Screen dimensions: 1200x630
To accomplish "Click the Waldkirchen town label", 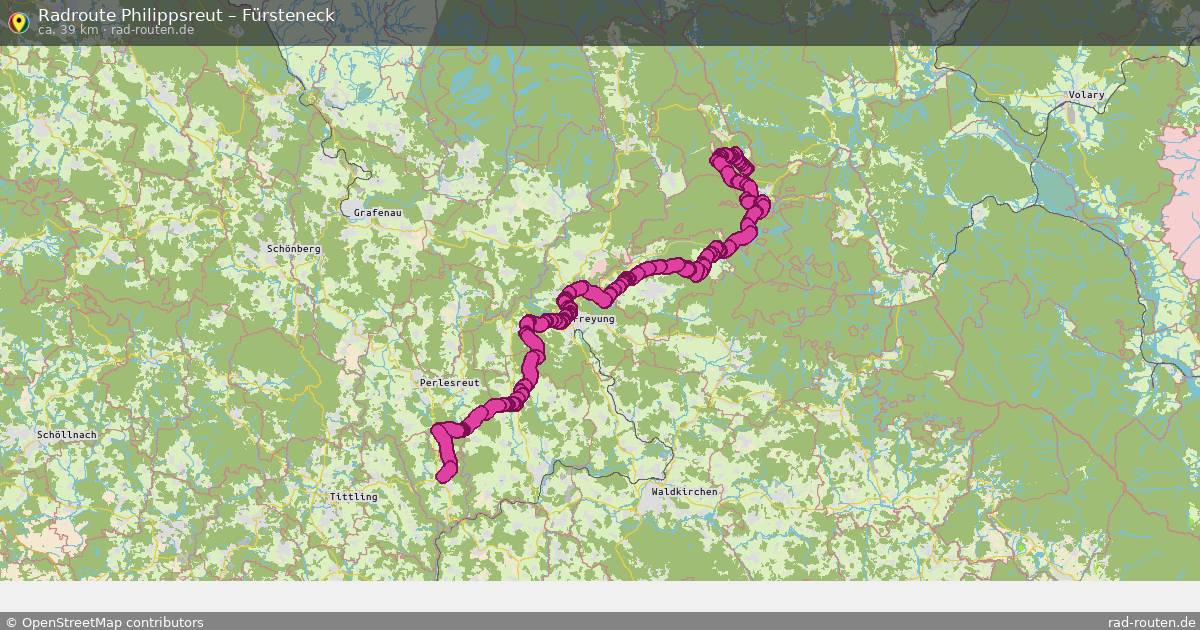I will tap(684, 492).
